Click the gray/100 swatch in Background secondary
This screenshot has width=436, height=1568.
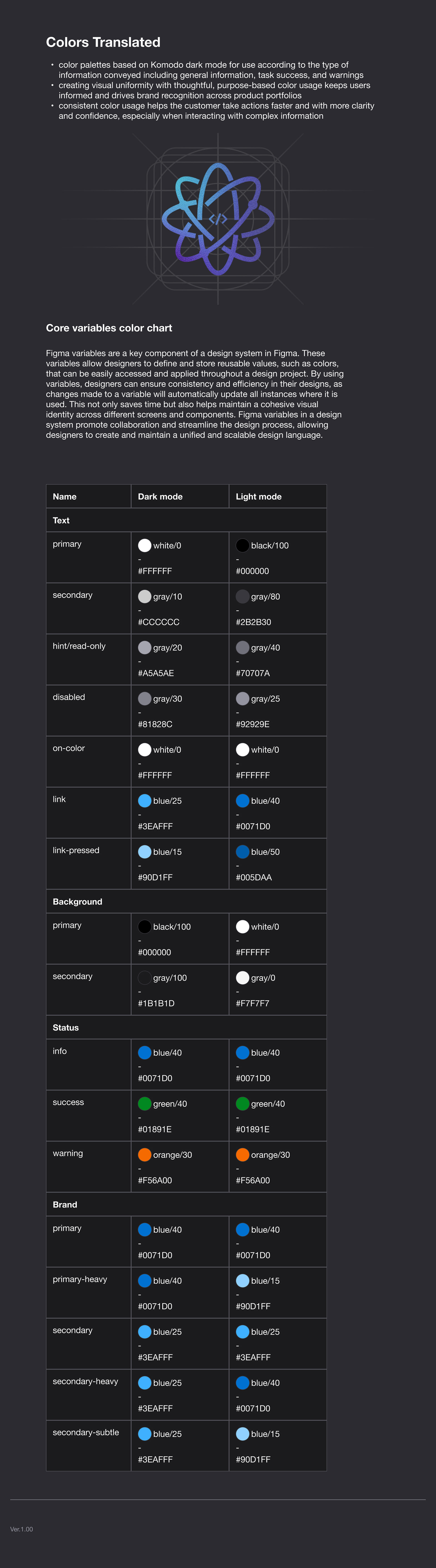(145, 977)
